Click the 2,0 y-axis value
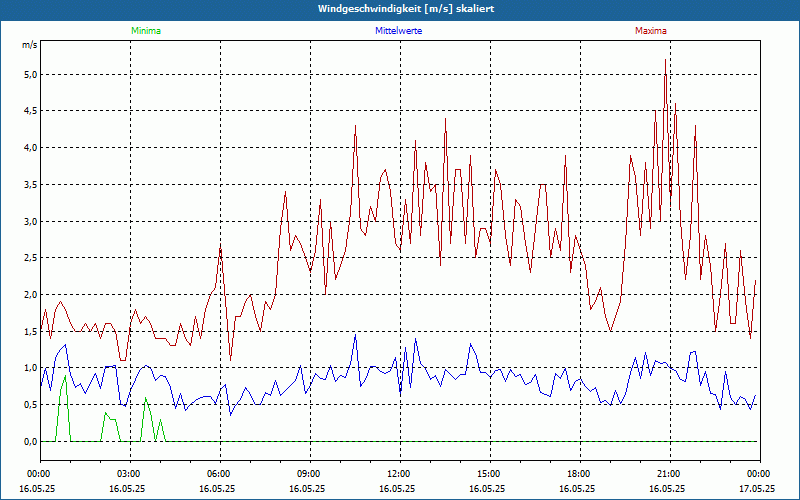Viewport: 800px width, 500px height. point(31,294)
